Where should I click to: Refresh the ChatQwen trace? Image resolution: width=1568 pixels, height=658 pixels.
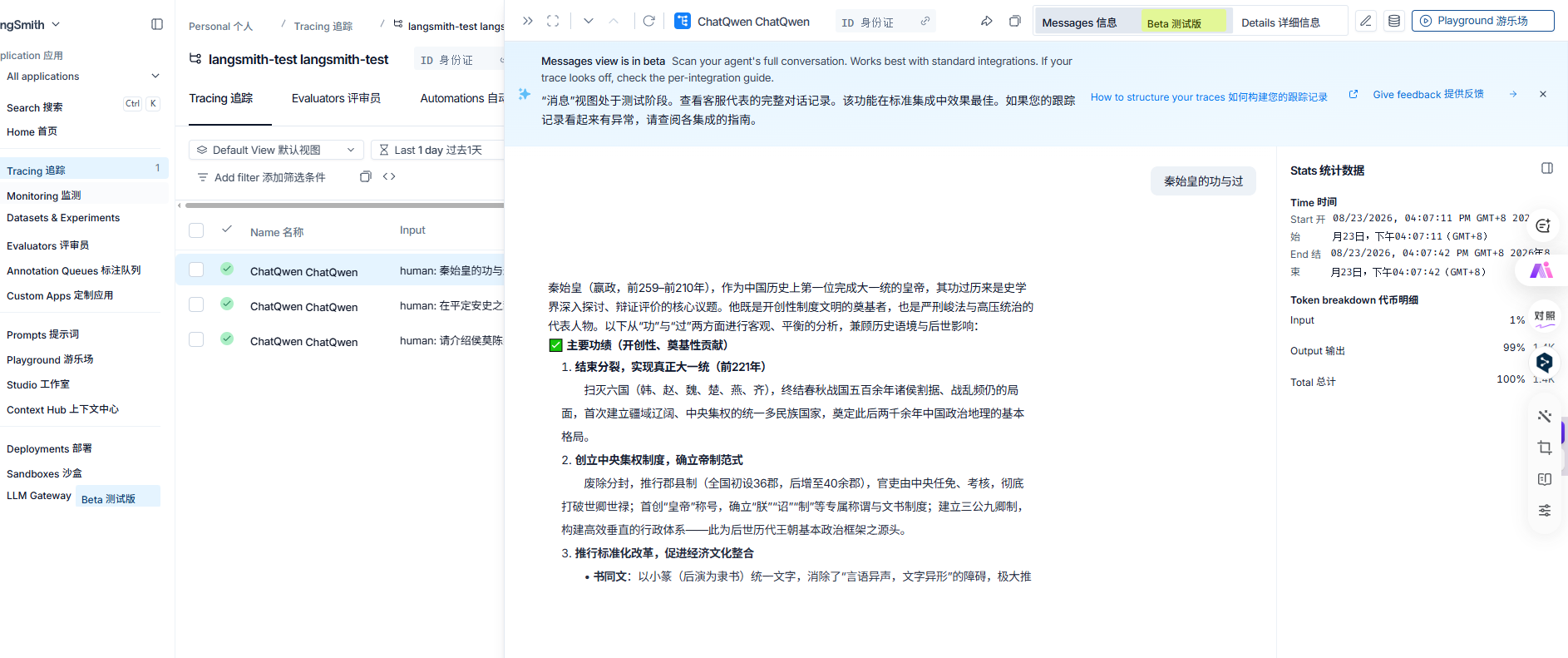click(649, 21)
